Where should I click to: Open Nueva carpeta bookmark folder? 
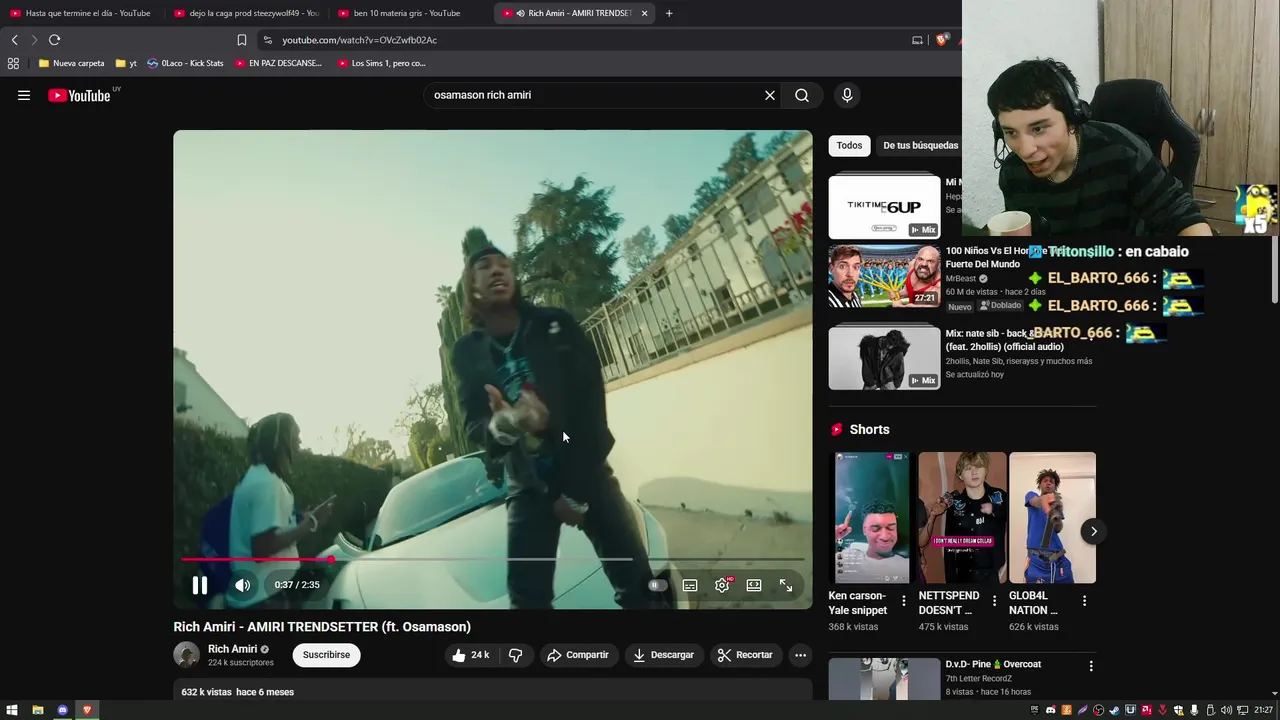(x=71, y=63)
